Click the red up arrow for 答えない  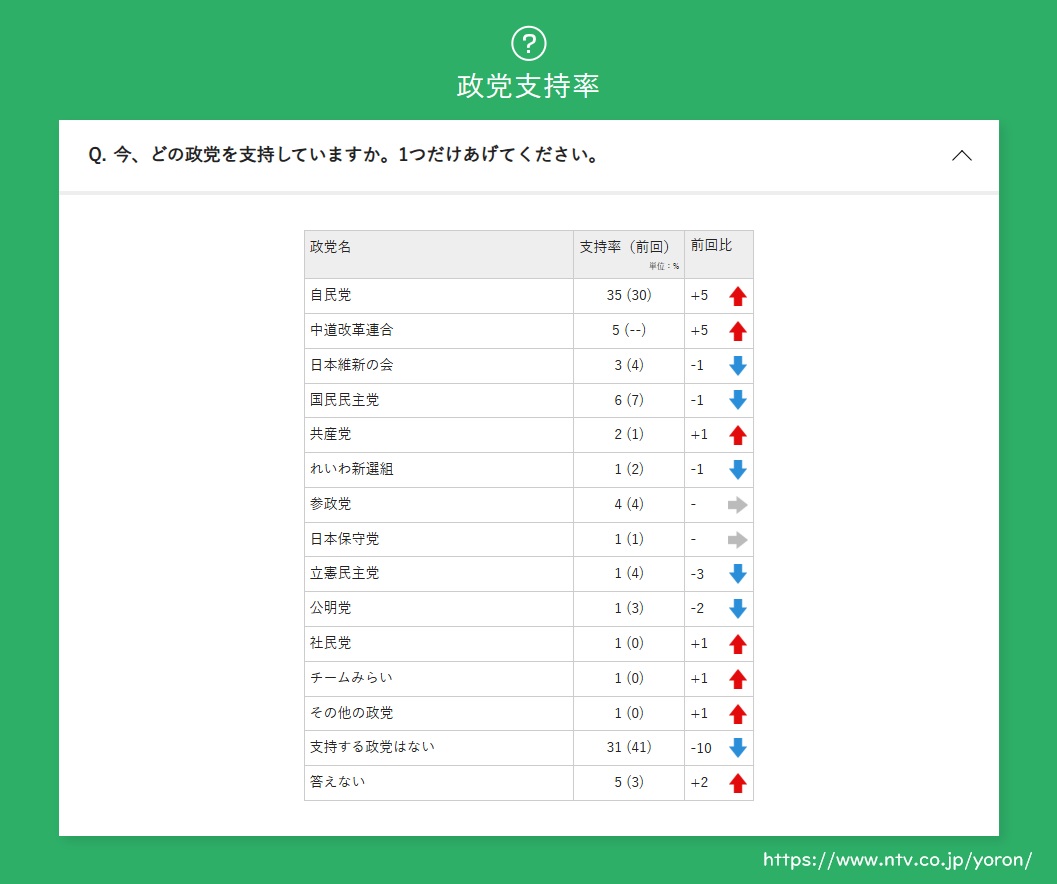tap(738, 783)
